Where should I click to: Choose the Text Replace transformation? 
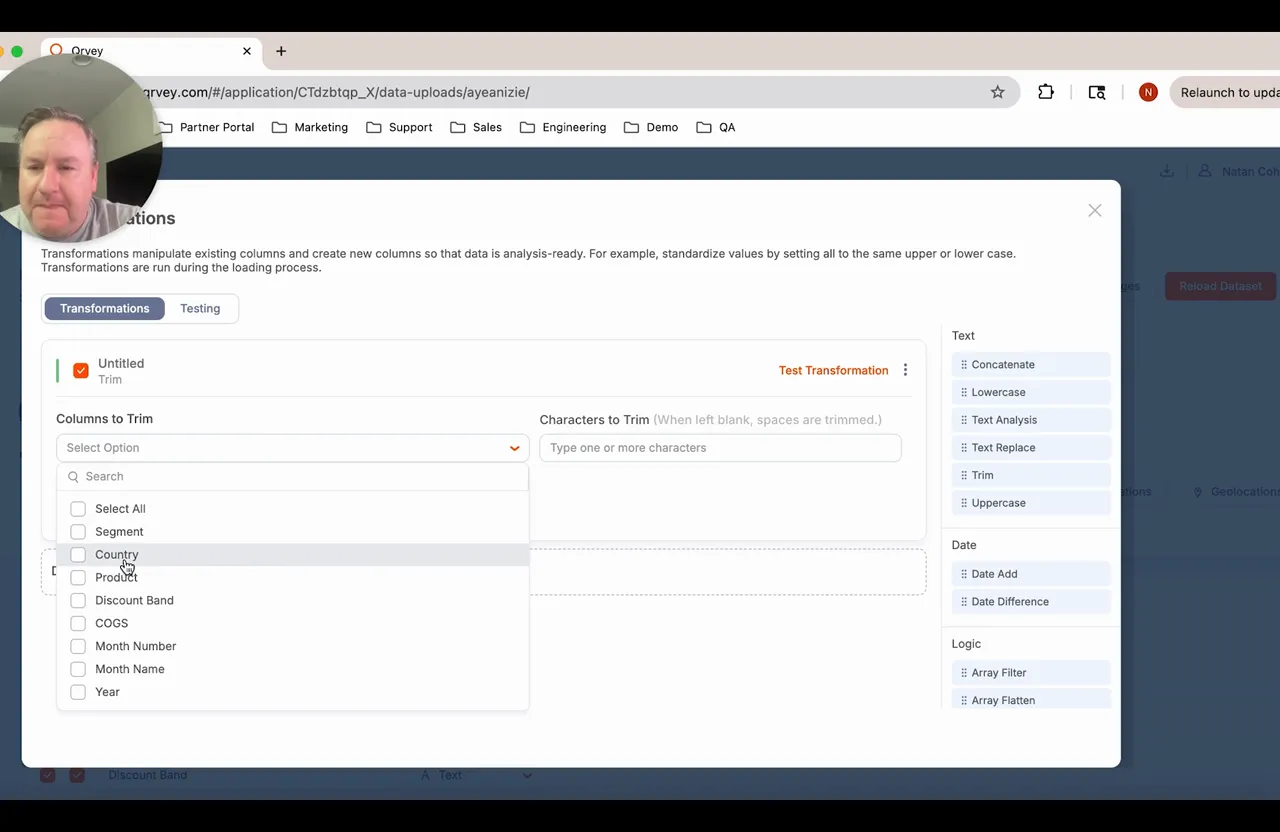click(1003, 447)
